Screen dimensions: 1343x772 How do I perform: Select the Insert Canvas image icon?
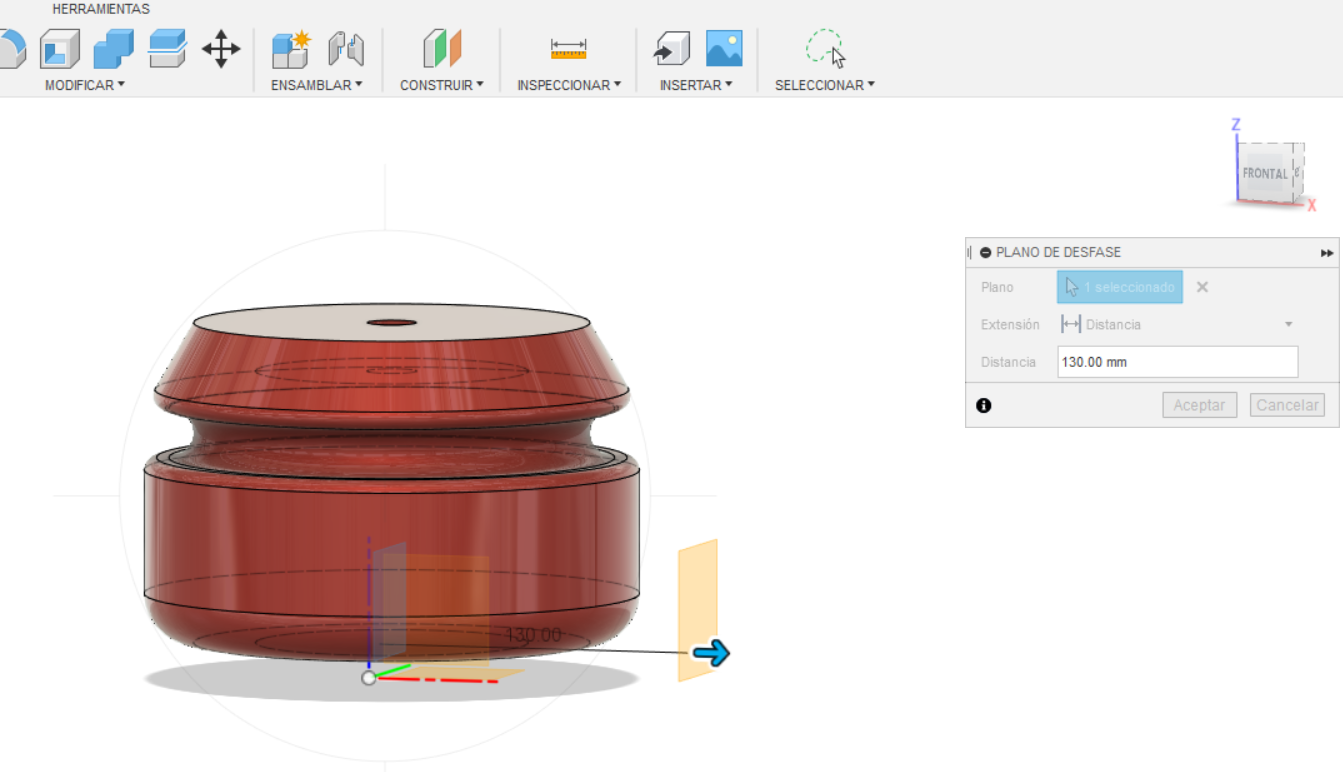724,48
